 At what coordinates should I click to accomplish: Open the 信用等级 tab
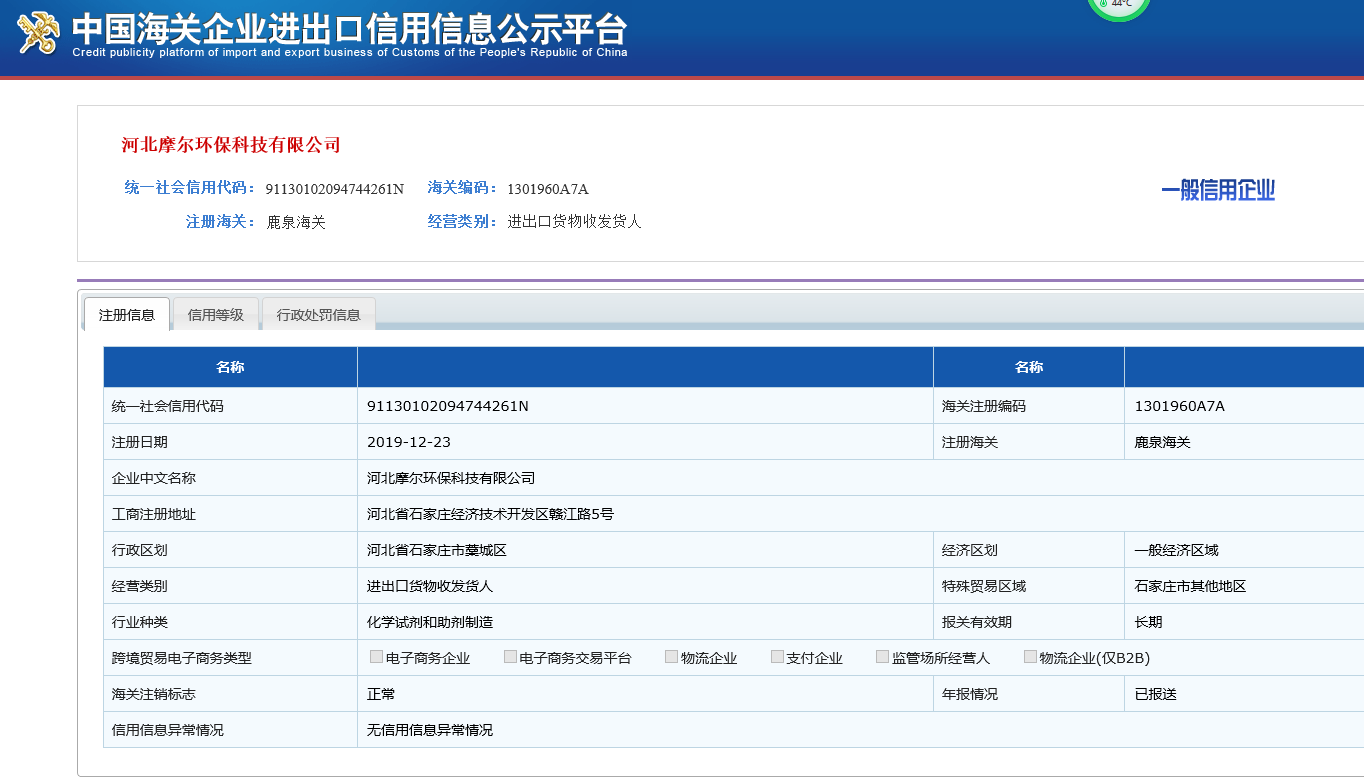(216, 315)
